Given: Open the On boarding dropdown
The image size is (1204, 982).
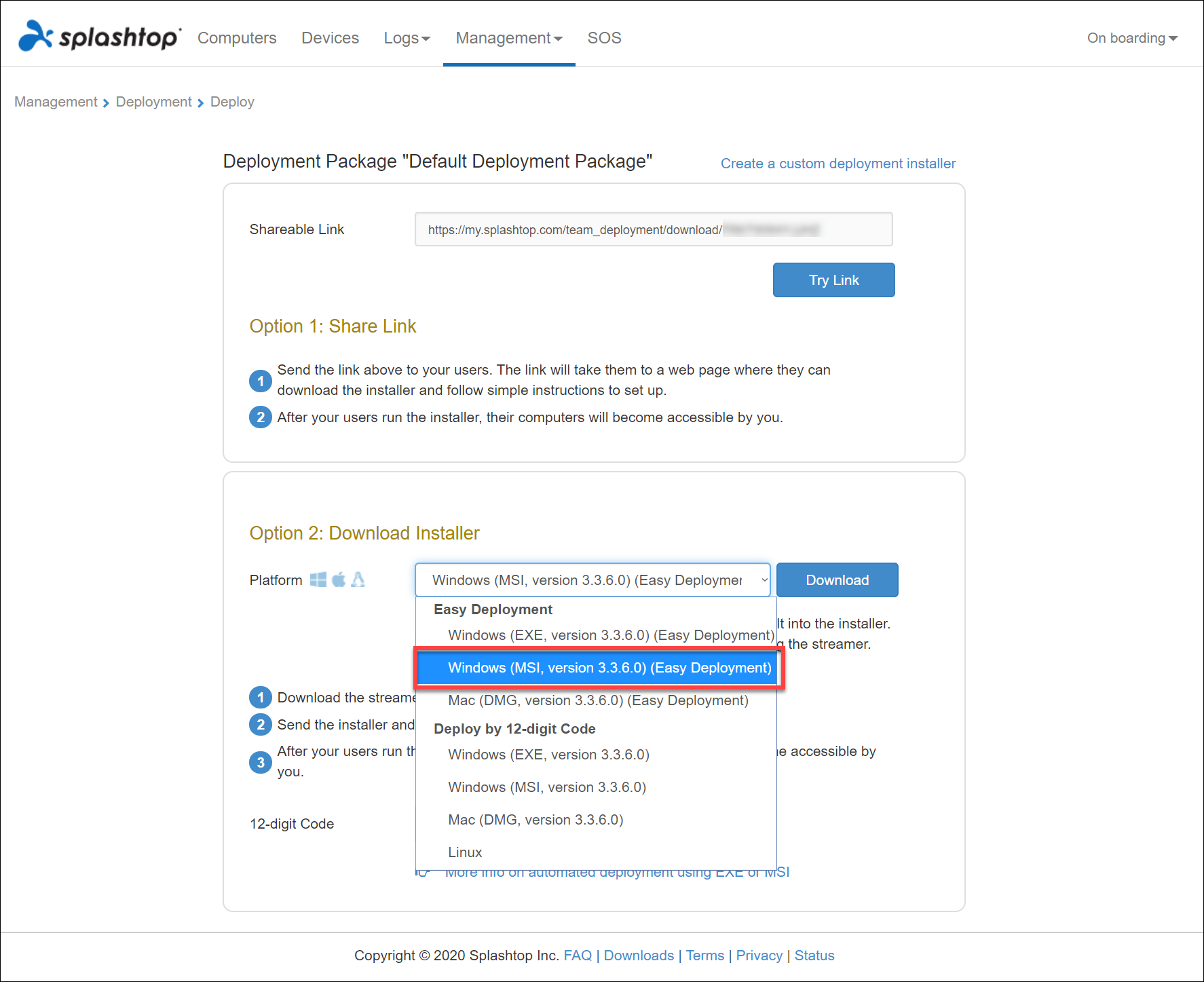Looking at the screenshot, I should pos(1131,38).
